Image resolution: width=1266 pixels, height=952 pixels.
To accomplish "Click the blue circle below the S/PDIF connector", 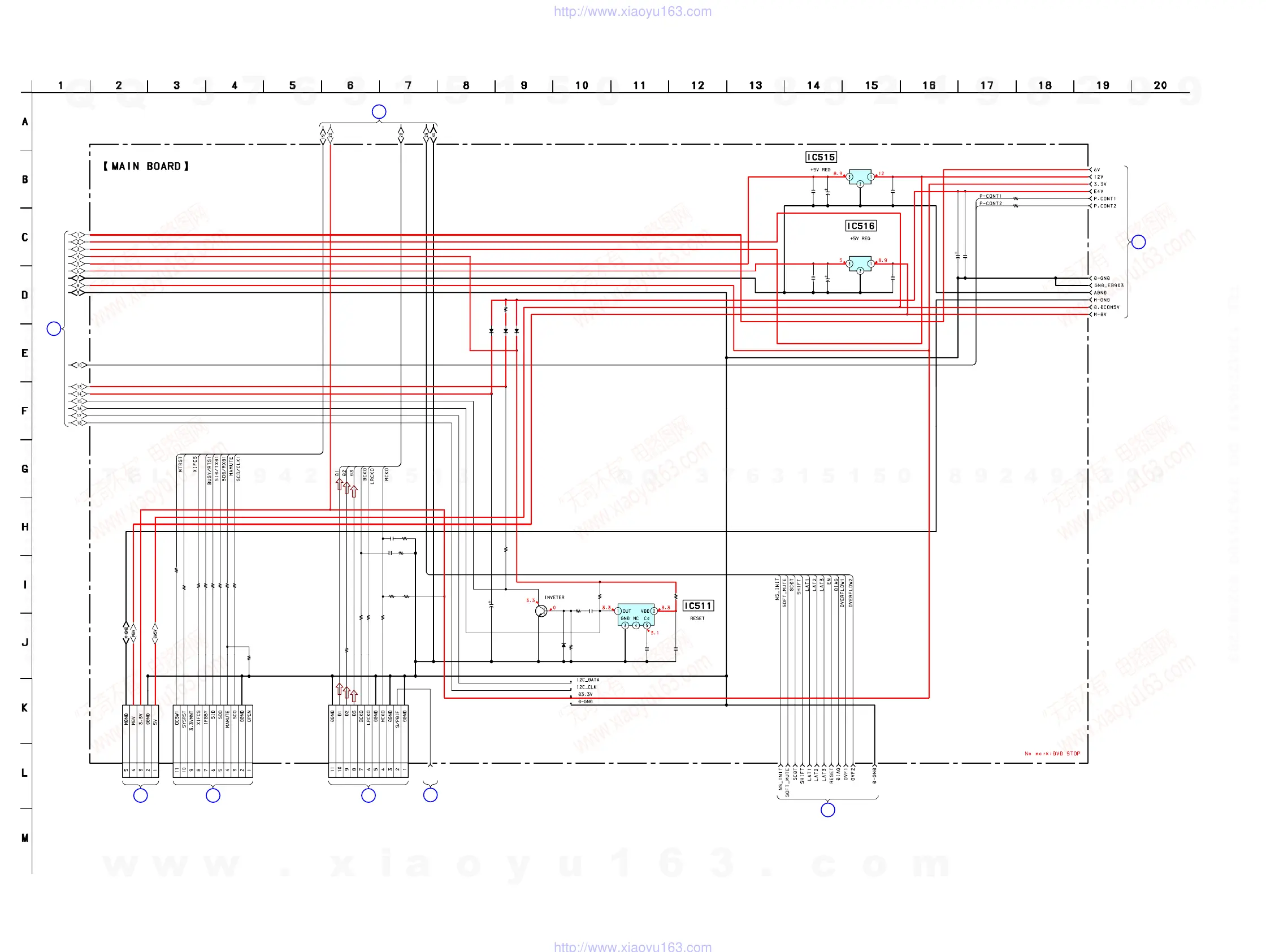I will (368, 795).
